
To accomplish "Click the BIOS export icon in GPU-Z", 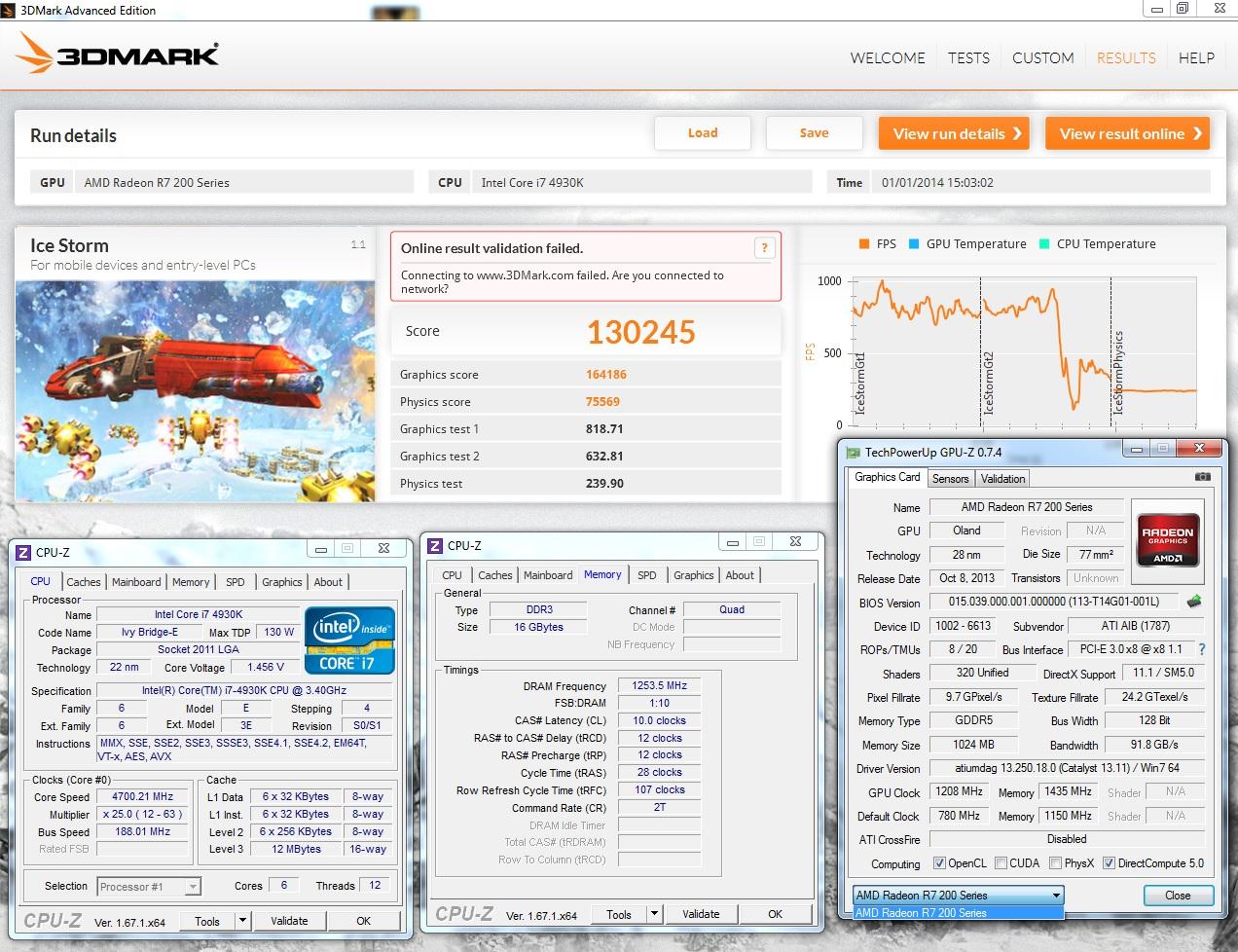I will tap(1194, 602).
